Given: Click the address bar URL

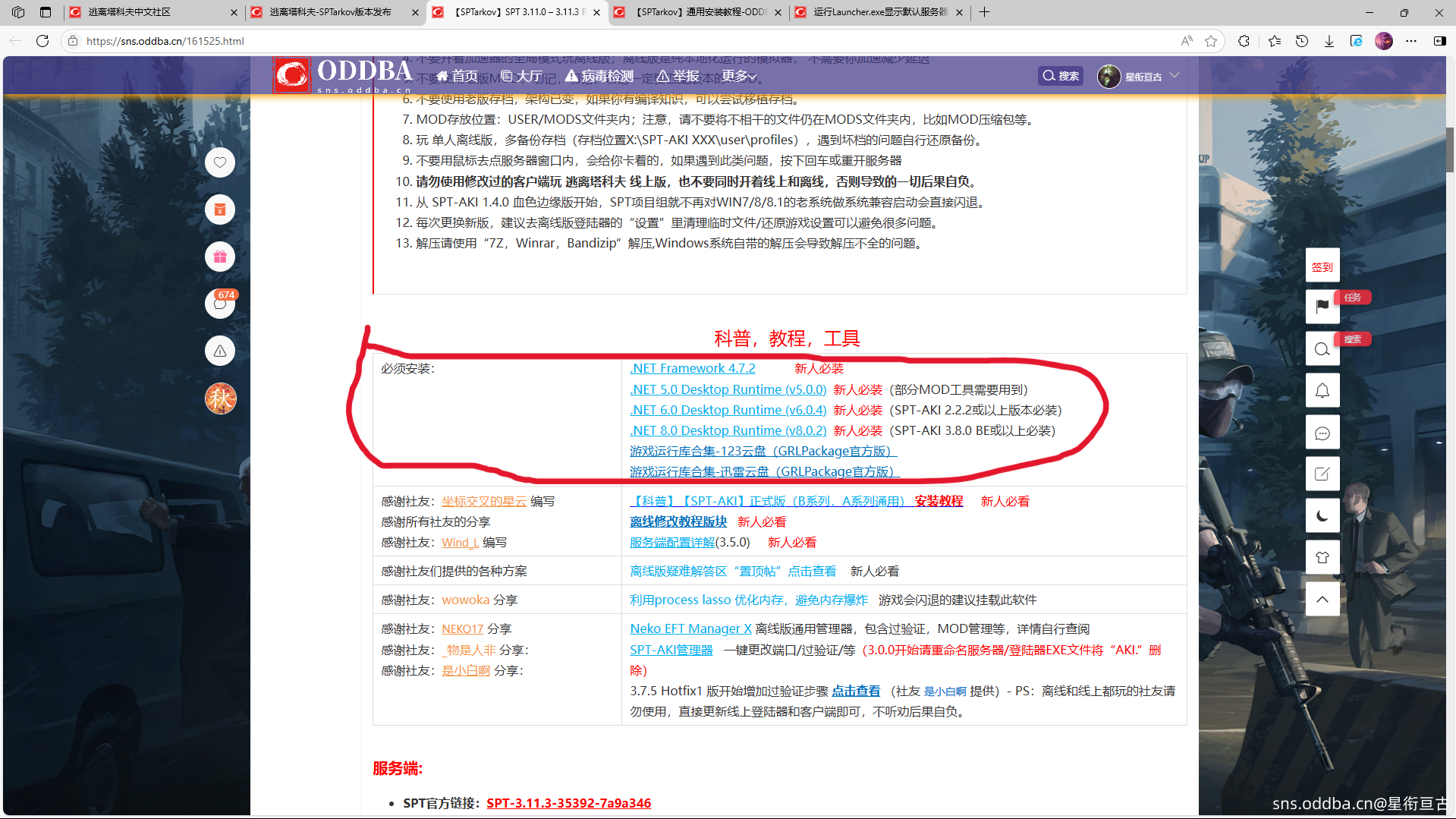Looking at the screenshot, I should pos(165,41).
